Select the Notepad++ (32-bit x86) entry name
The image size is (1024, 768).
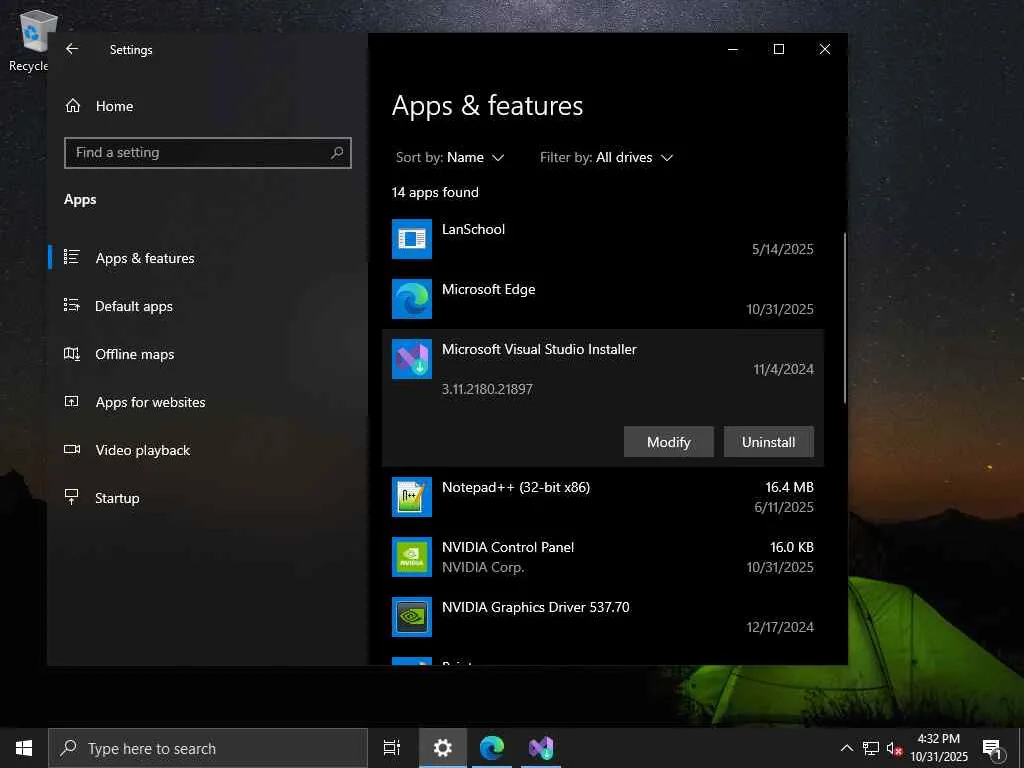pos(516,487)
